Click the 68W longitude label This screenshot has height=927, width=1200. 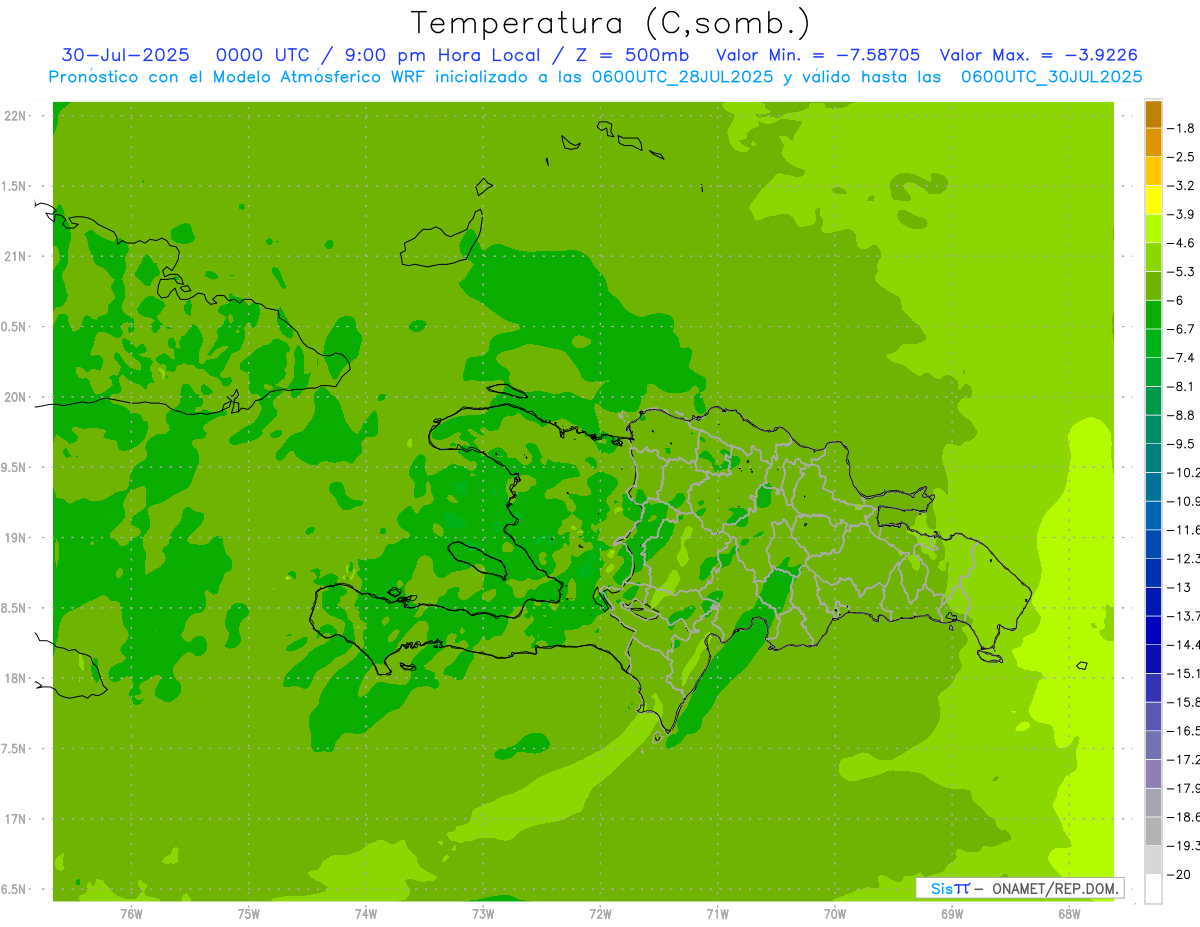click(1068, 914)
